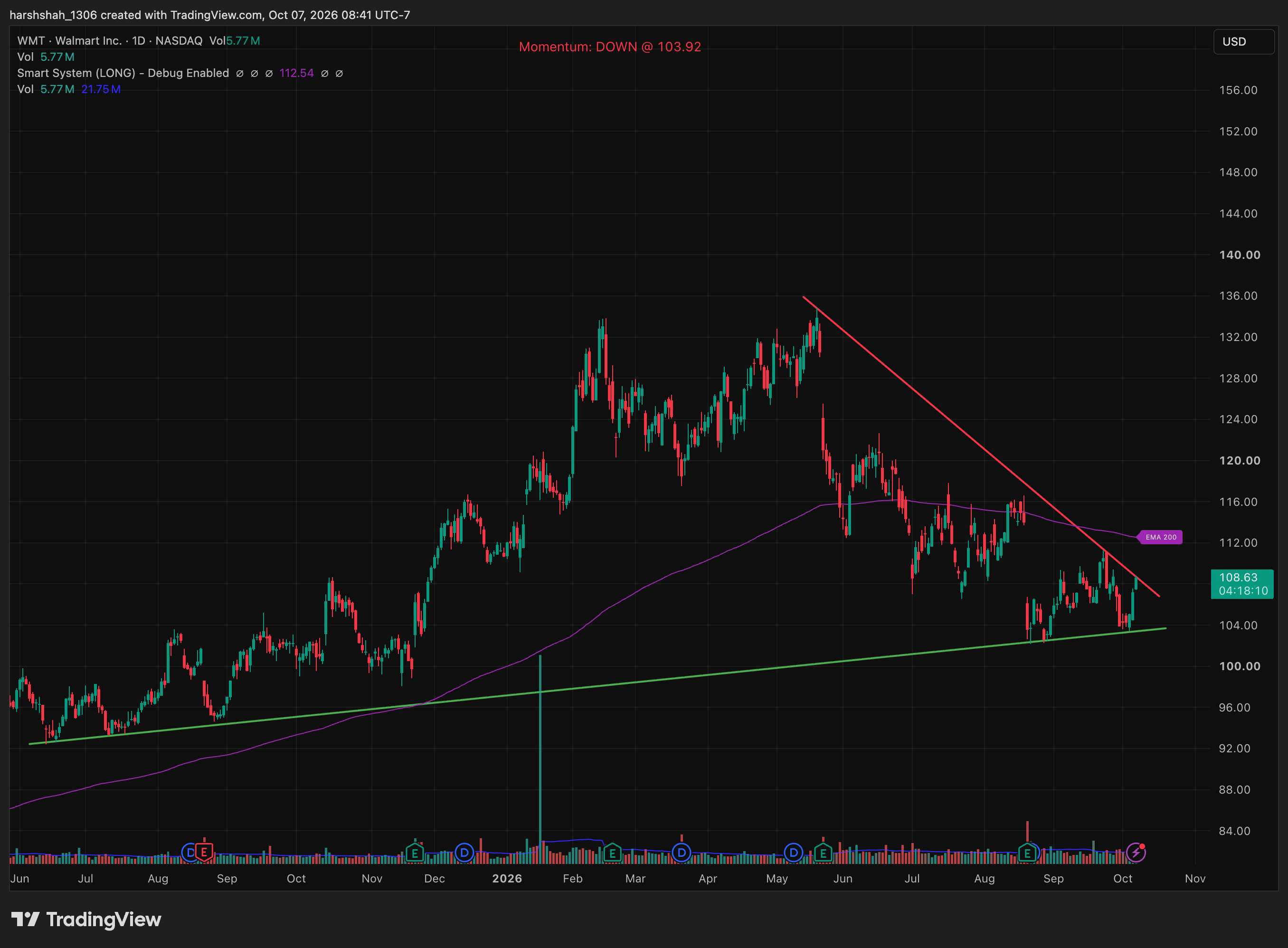Click the 120.00 price axis label
This screenshot has height=948, width=1288.
pyautogui.click(x=1239, y=460)
